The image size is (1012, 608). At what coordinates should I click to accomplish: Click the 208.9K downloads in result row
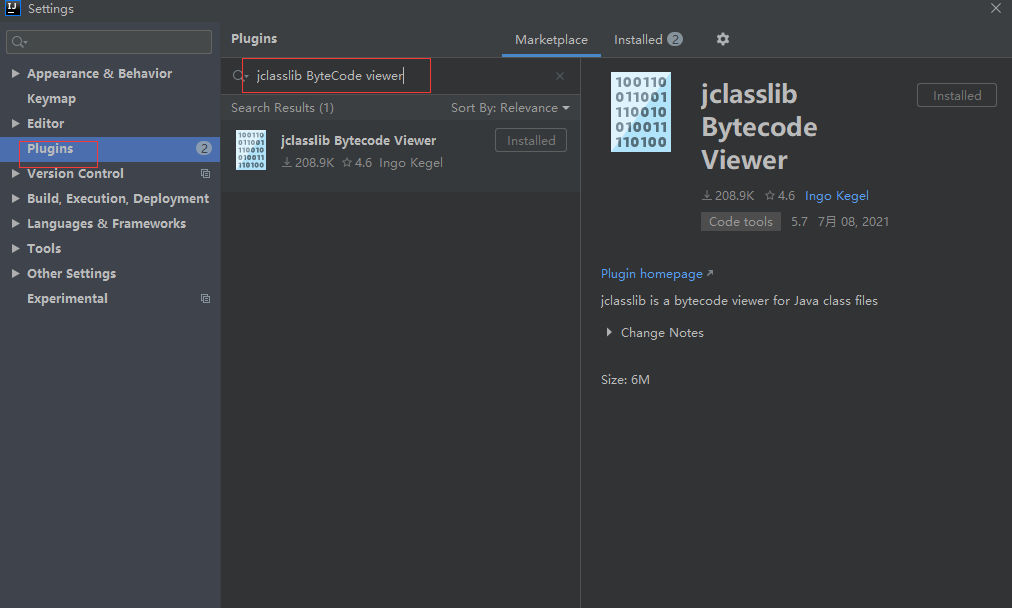[x=308, y=163]
